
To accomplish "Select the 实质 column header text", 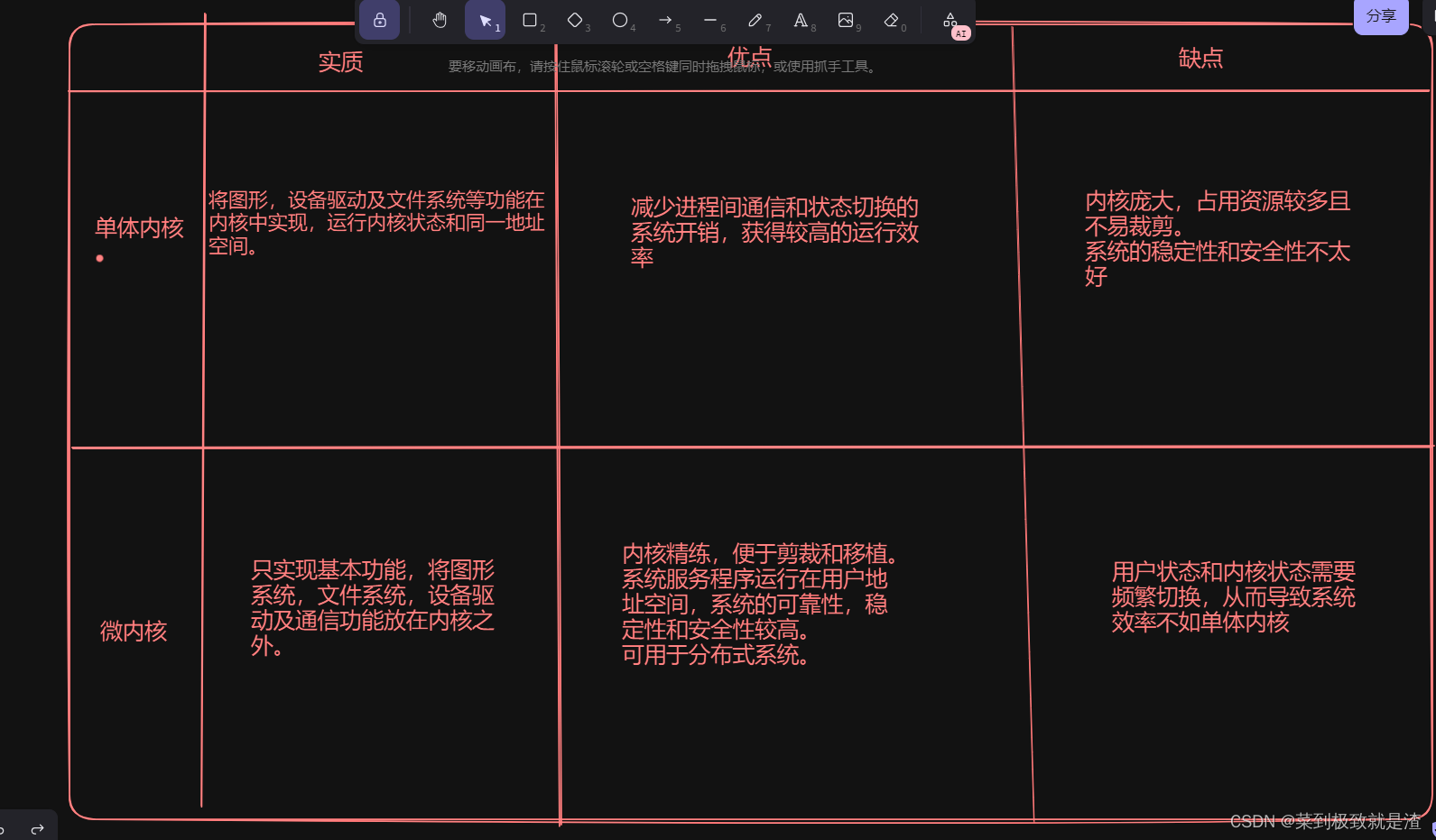I will [340, 62].
